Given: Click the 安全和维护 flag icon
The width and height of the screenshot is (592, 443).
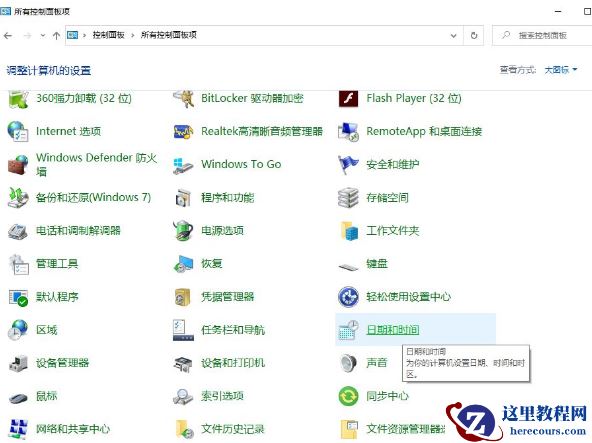Looking at the screenshot, I should click(x=348, y=165).
